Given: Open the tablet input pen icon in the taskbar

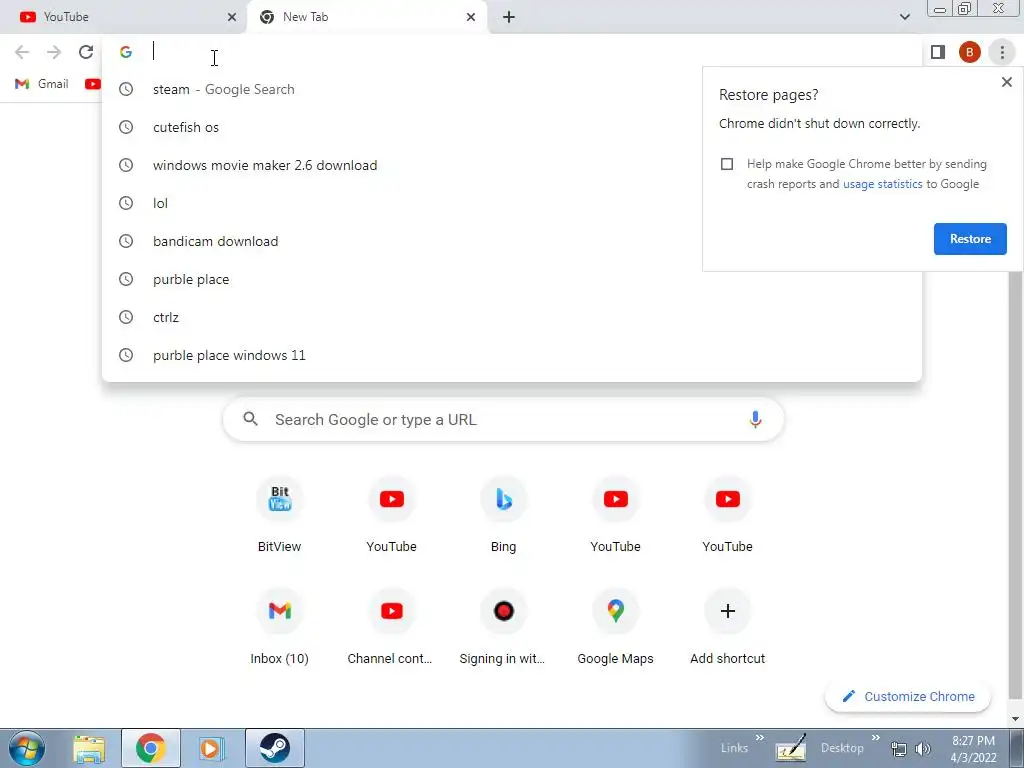Looking at the screenshot, I should point(791,748).
